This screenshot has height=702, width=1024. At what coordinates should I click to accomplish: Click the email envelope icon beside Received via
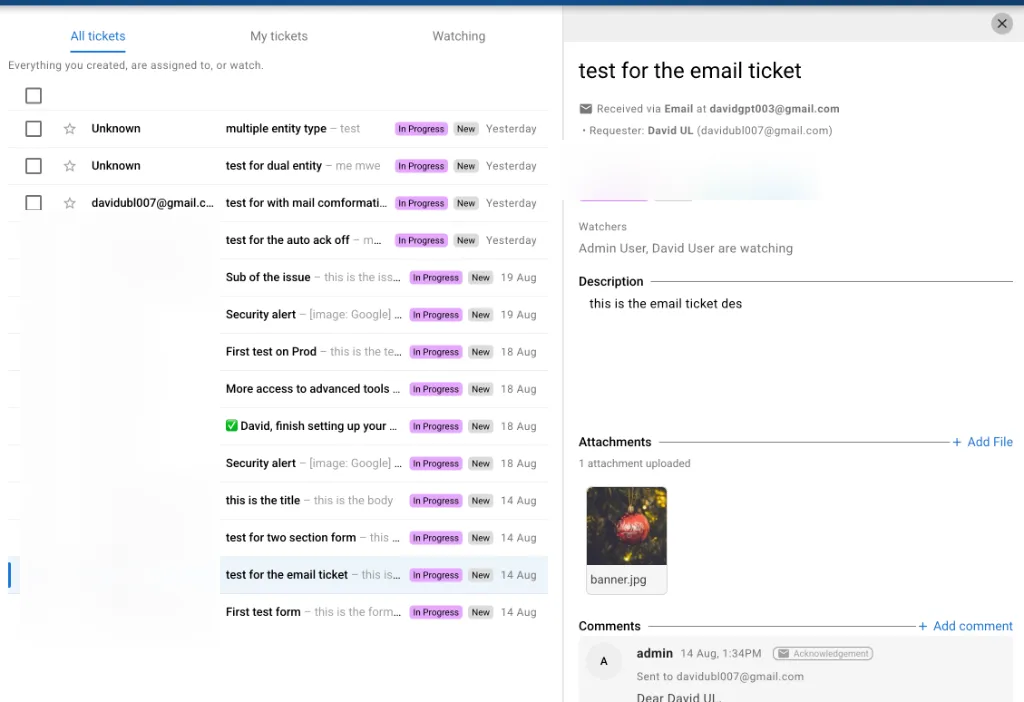click(x=586, y=109)
